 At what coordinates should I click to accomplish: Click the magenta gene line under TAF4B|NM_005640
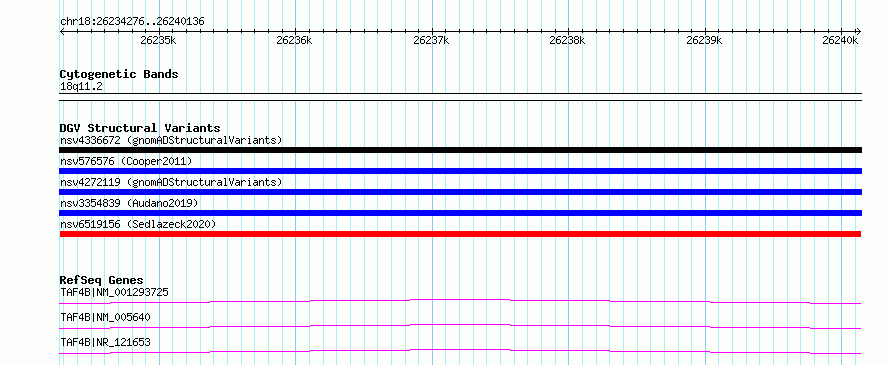[460, 326]
